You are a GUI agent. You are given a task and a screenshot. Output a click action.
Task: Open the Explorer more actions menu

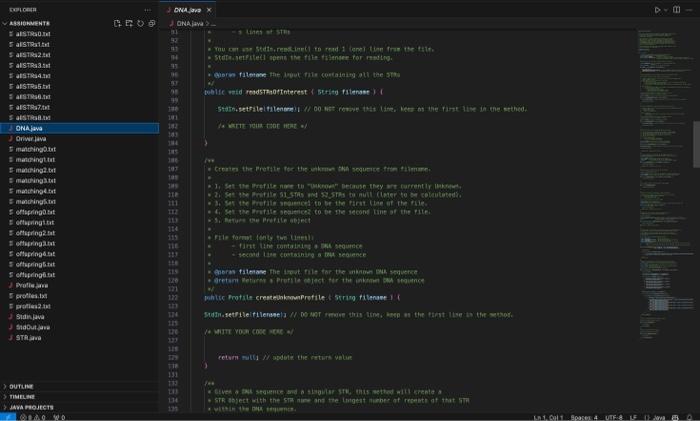(x=148, y=10)
